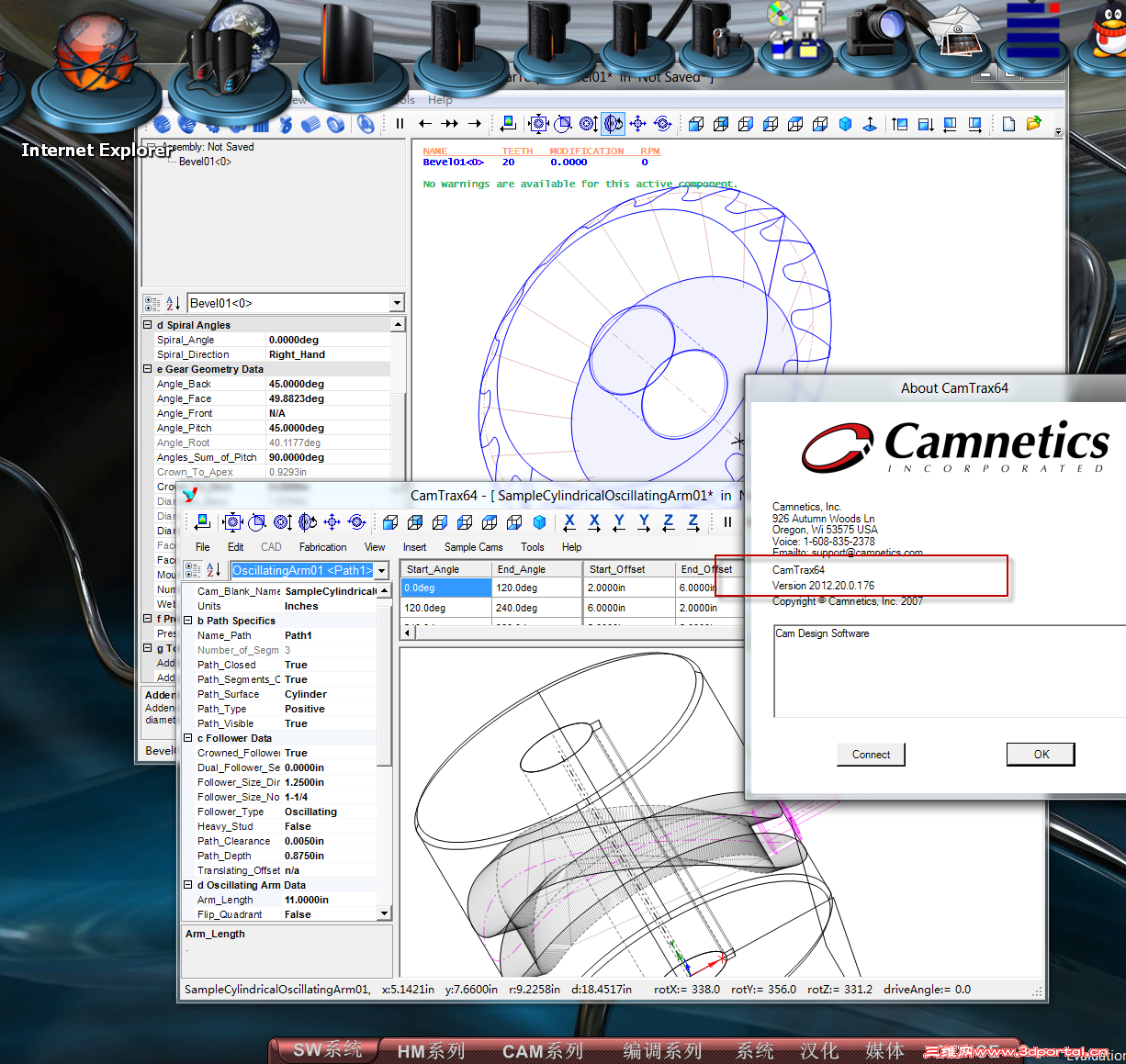Click the pan view icon in CamTrax64 toolbar
The image size is (1126, 1064).
coord(332,522)
